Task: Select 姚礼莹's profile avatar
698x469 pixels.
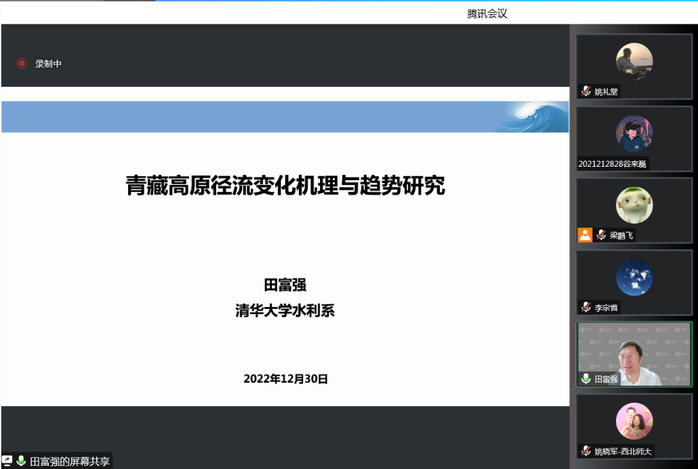Action: click(633, 61)
